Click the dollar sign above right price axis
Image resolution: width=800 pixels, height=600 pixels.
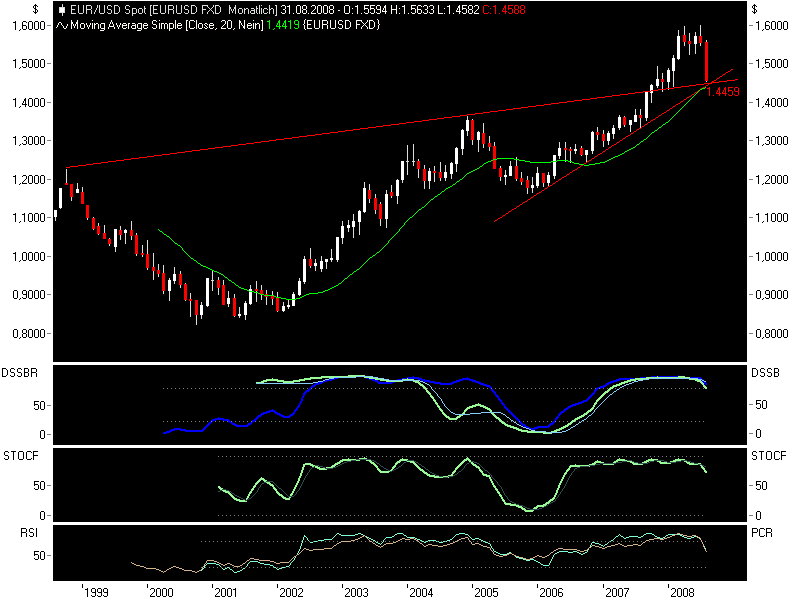click(x=755, y=9)
